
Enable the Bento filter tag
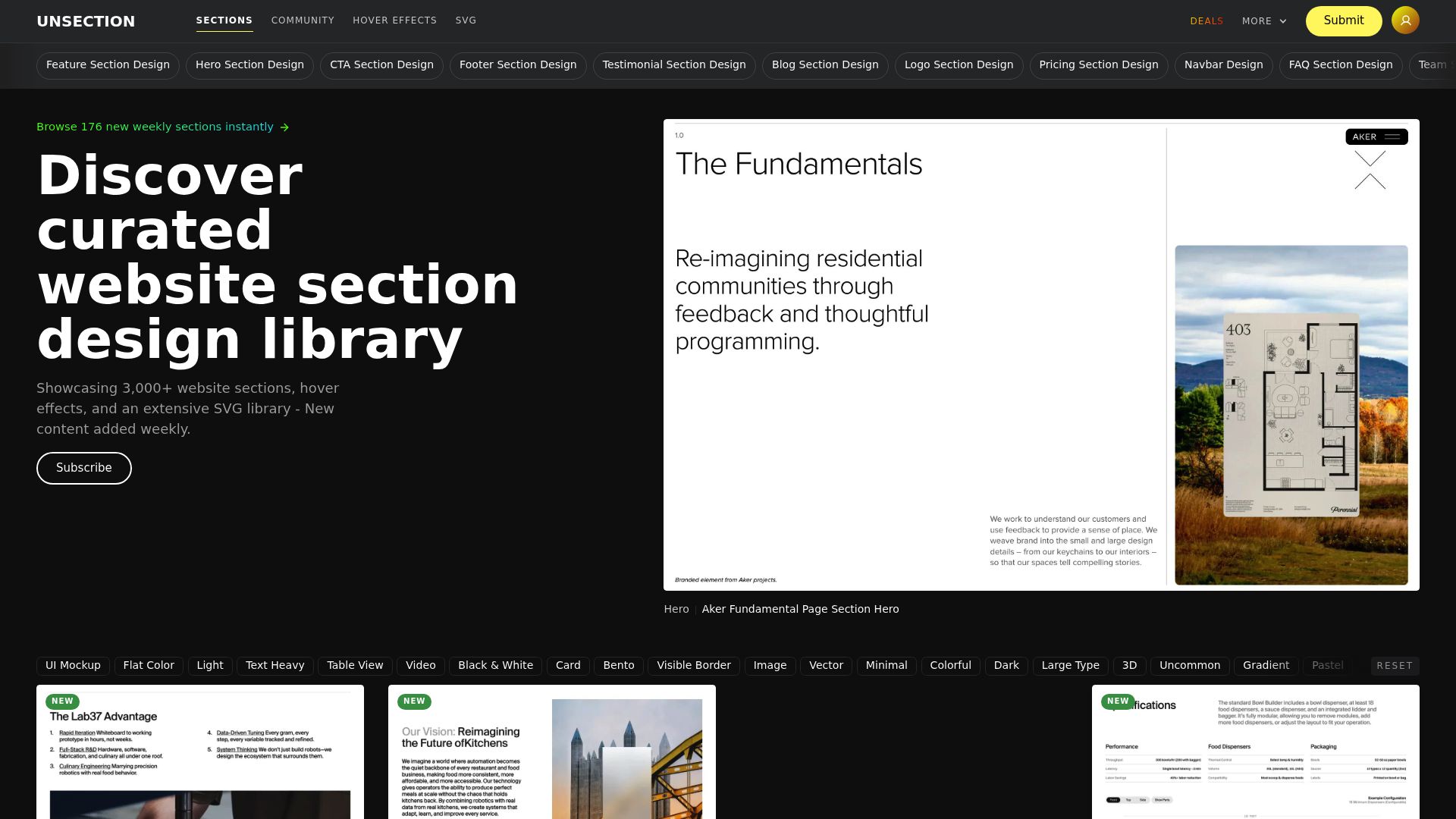(619, 666)
